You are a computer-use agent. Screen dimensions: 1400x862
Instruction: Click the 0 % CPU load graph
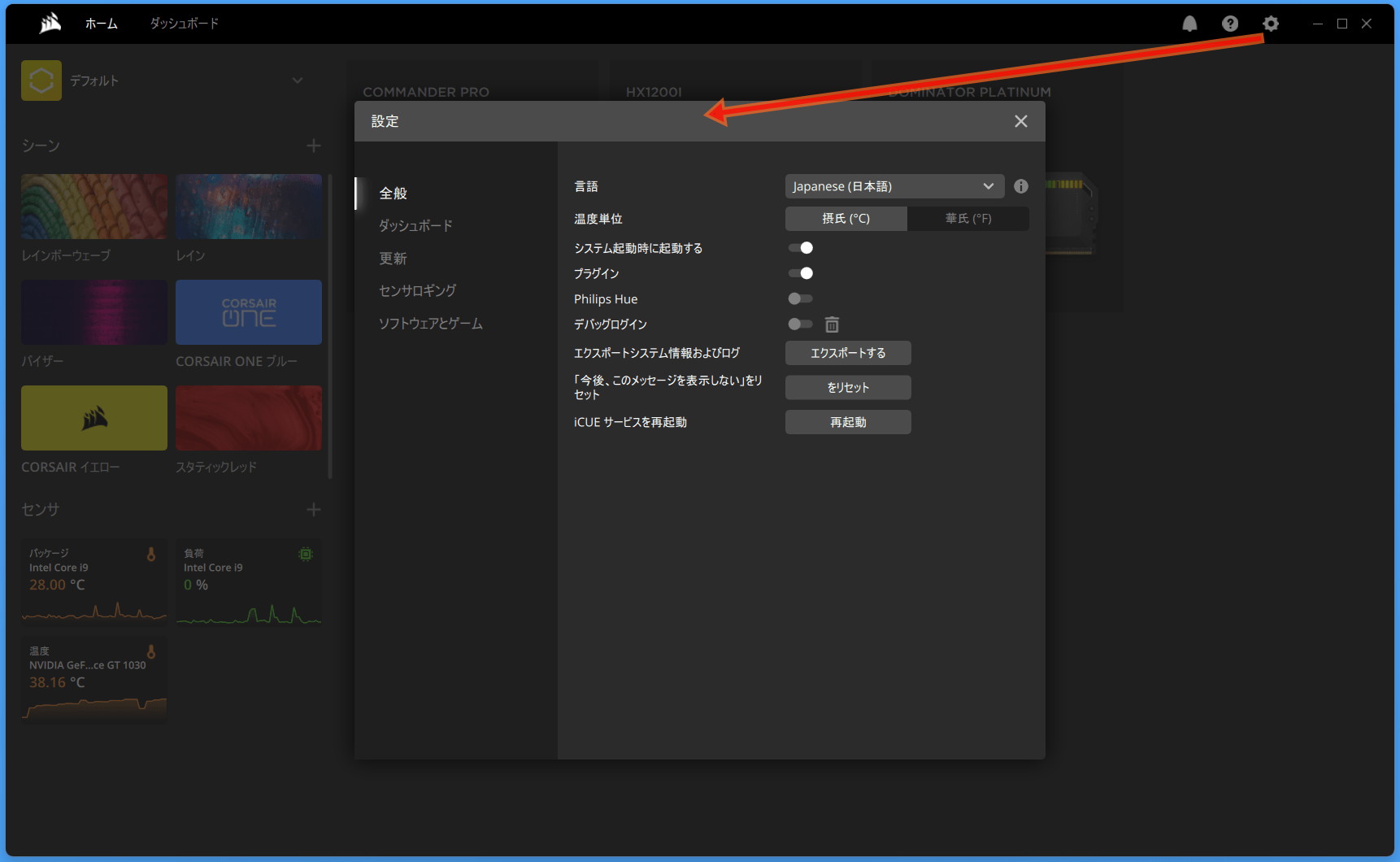tap(249, 614)
